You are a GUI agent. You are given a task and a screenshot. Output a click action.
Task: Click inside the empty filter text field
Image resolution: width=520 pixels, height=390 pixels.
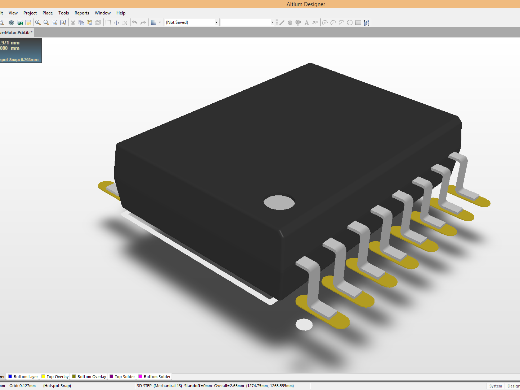(245, 22)
